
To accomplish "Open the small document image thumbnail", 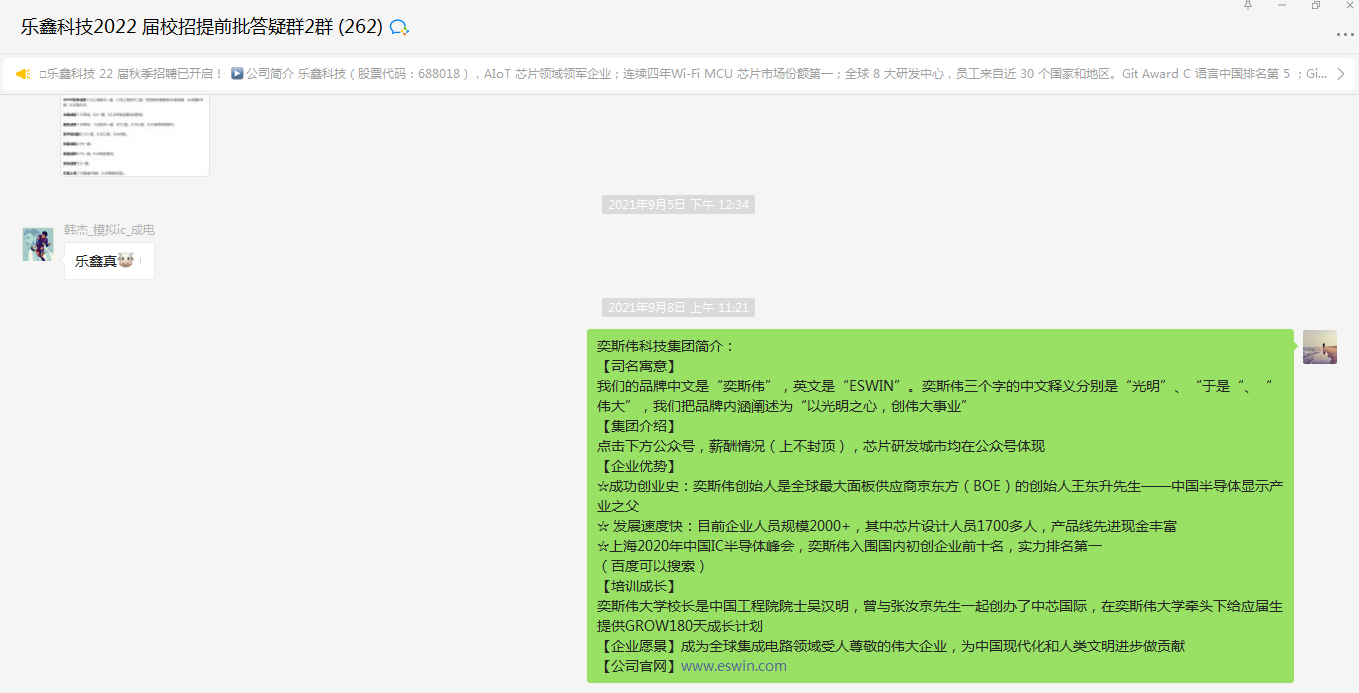I will click(x=135, y=137).
